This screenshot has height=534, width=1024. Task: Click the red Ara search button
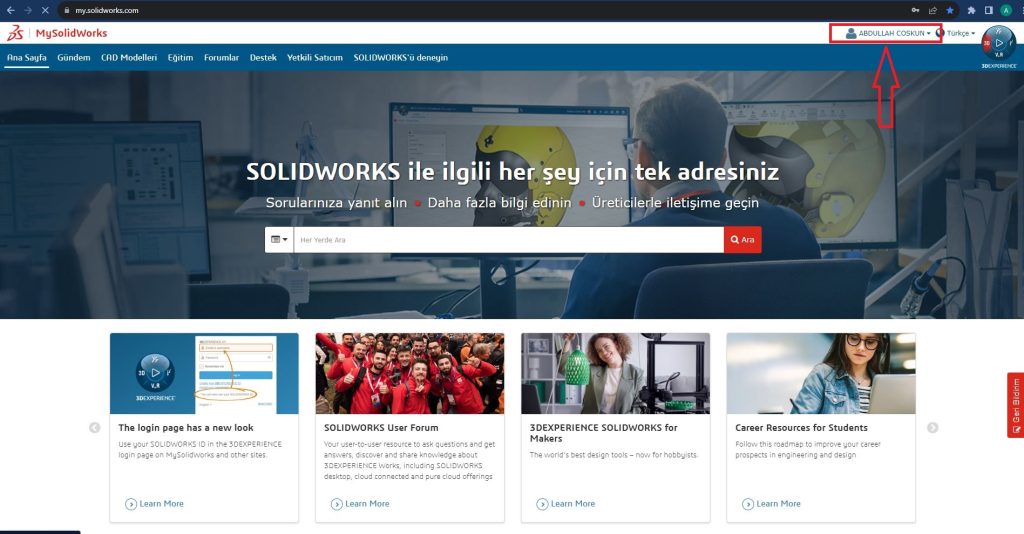(x=743, y=240)
